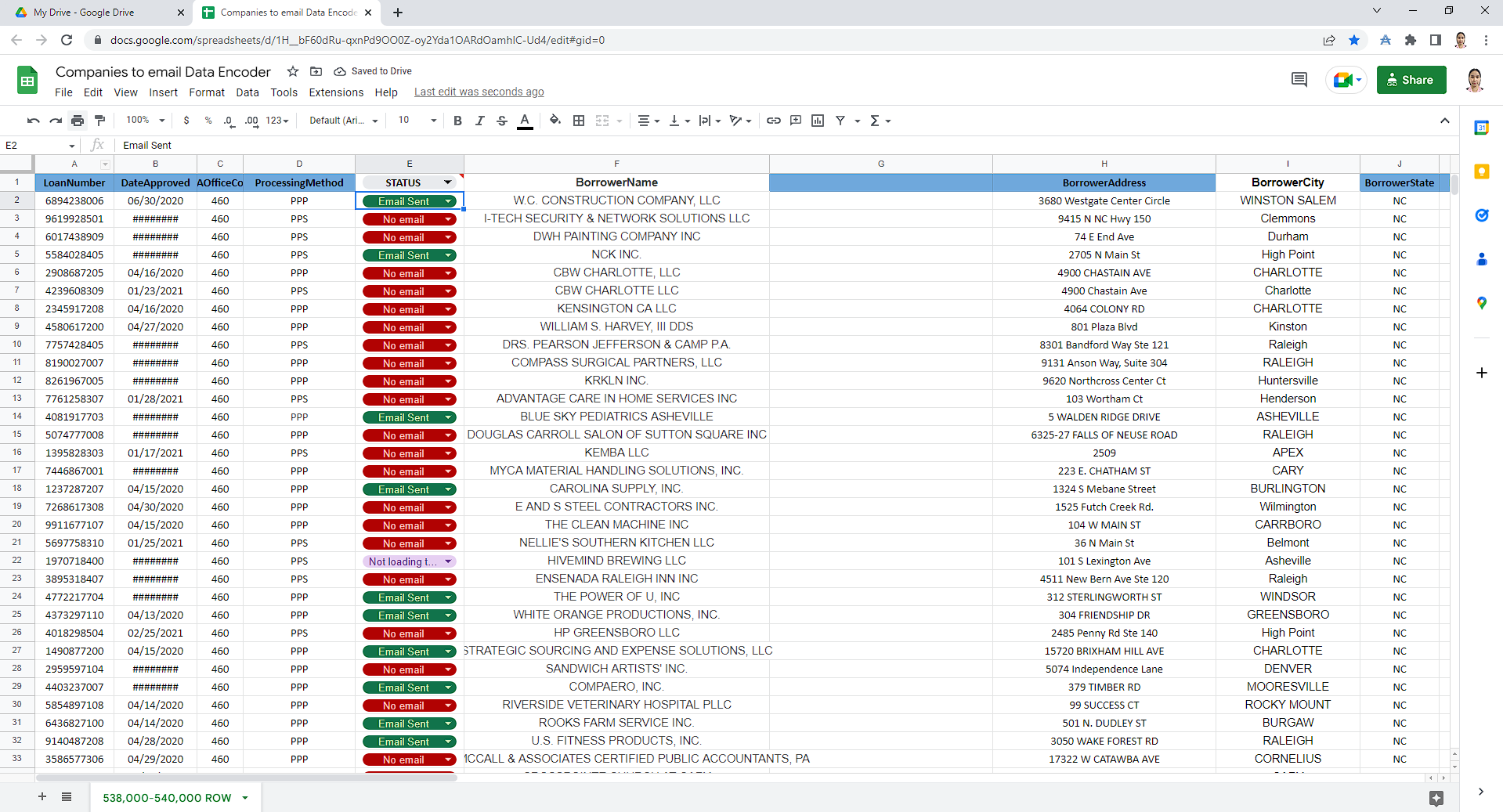Open the text color picker

click(x=525, y=121)
